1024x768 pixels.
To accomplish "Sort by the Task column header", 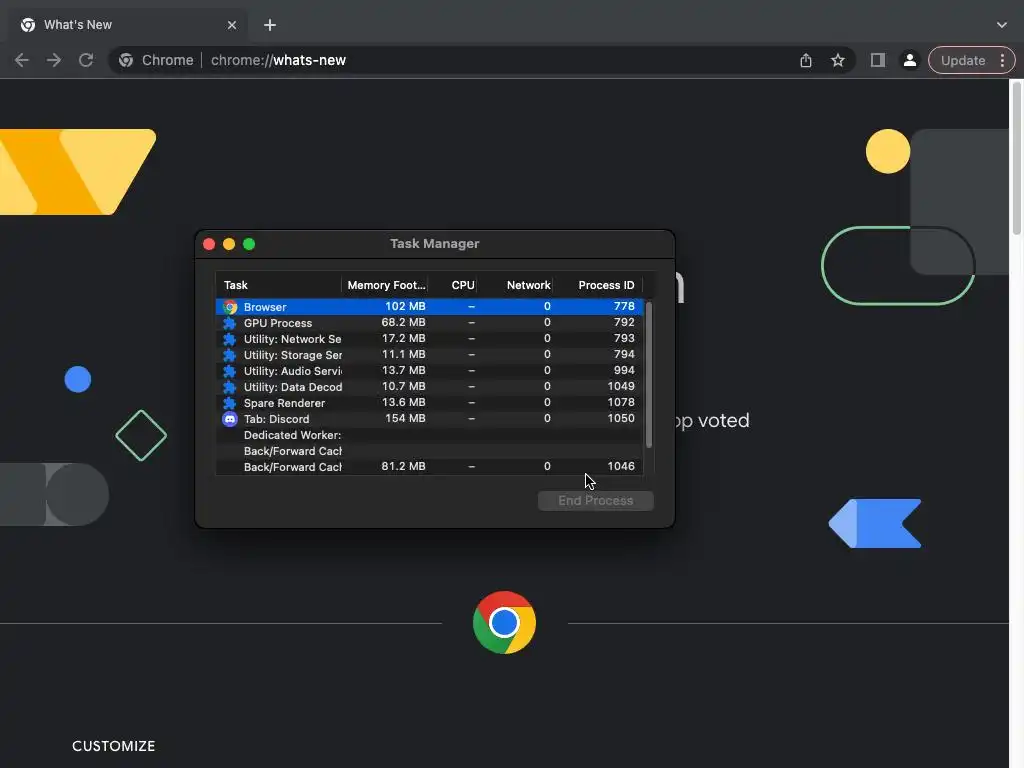I will (x=279, y=285).
